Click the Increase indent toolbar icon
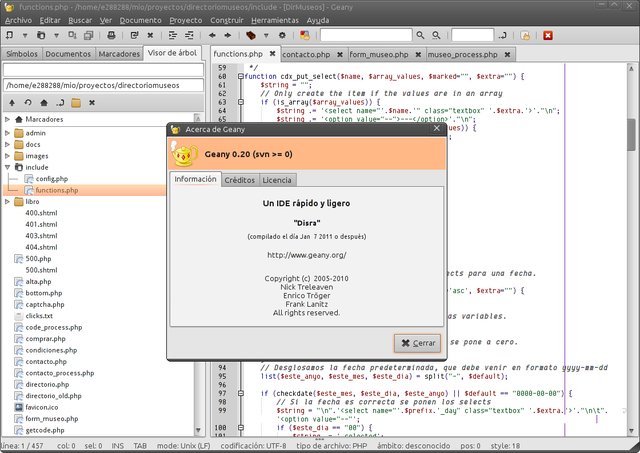Viewport: 640px width, 453px height. tap(173, 36)
